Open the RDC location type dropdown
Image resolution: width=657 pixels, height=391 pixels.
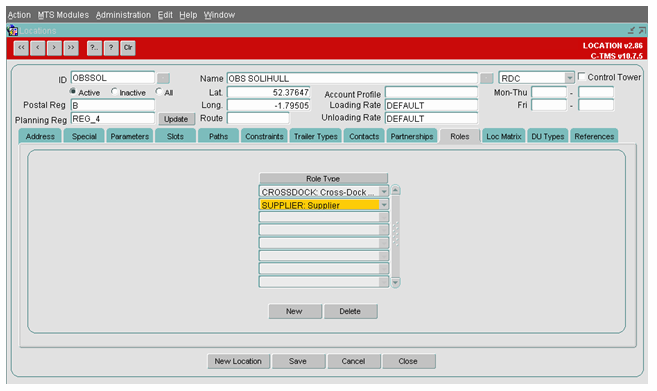tap(569, 78)
